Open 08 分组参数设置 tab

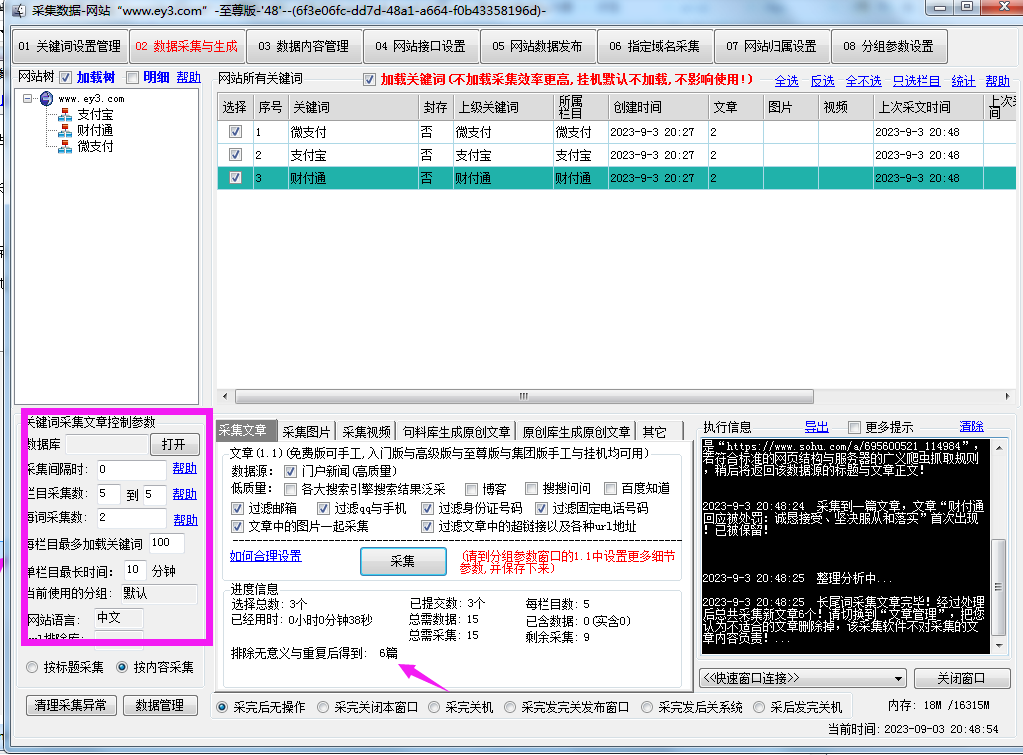[x=889, y=46]
